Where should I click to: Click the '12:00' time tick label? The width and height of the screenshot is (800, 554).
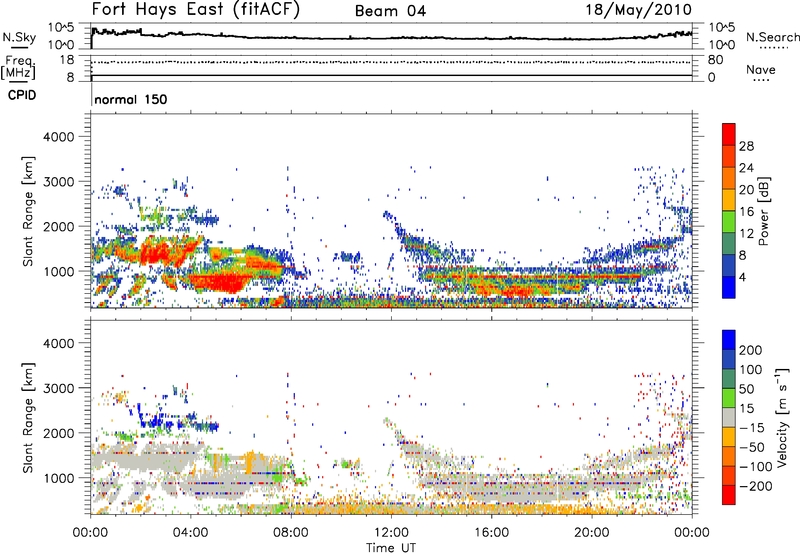391,533
